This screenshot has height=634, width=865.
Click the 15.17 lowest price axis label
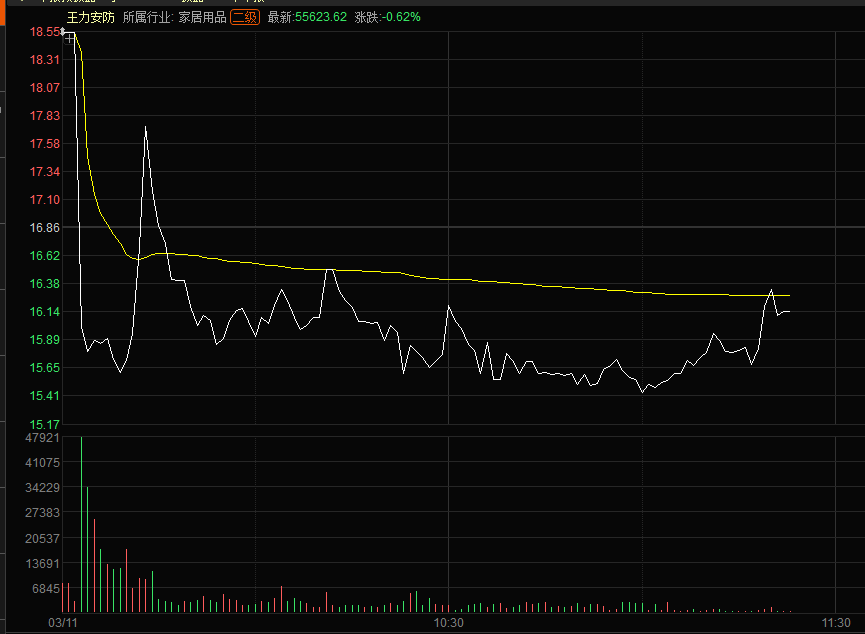[45, 424]
